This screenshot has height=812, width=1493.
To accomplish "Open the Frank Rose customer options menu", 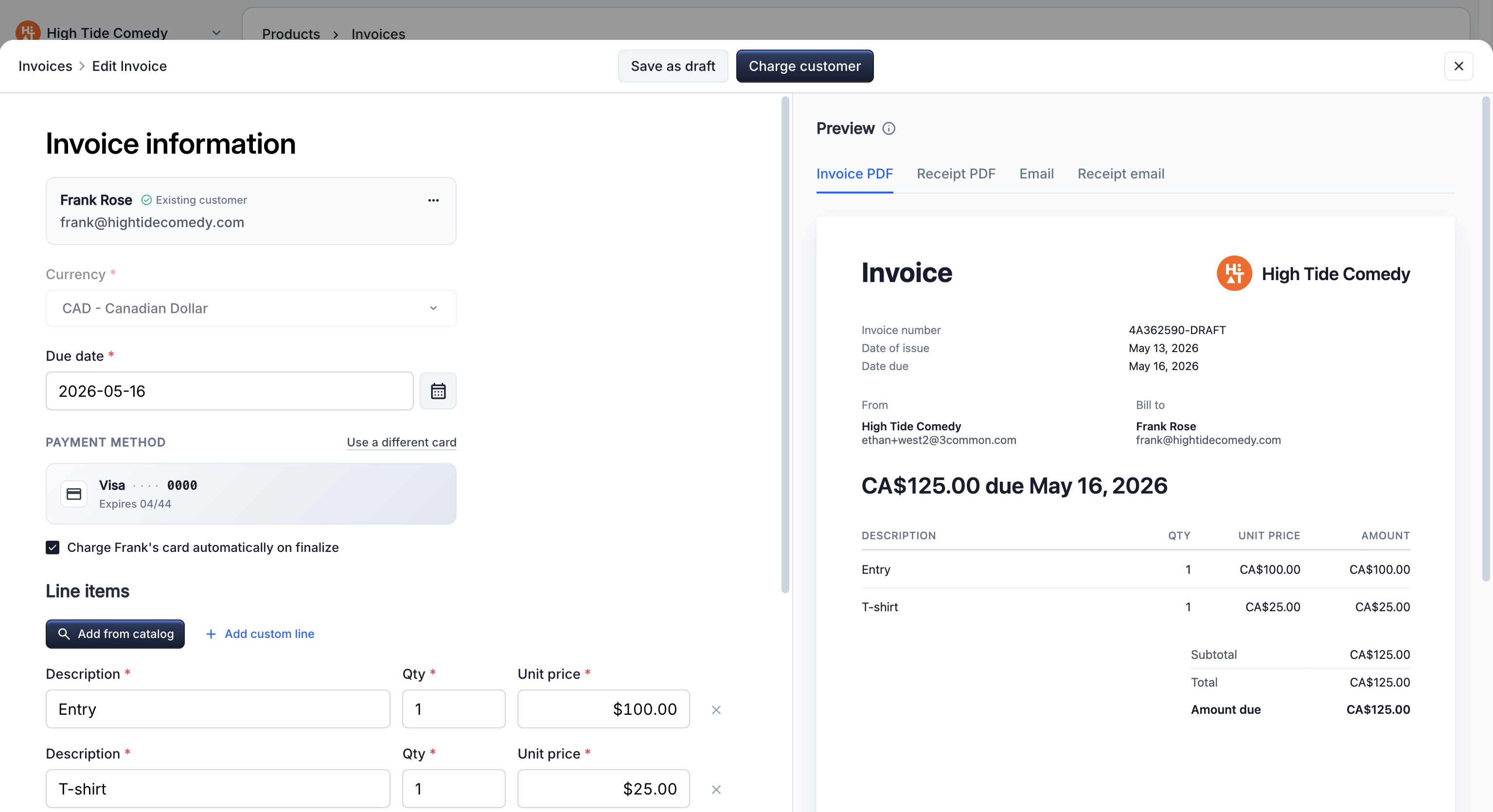I will tap(433, 200).
